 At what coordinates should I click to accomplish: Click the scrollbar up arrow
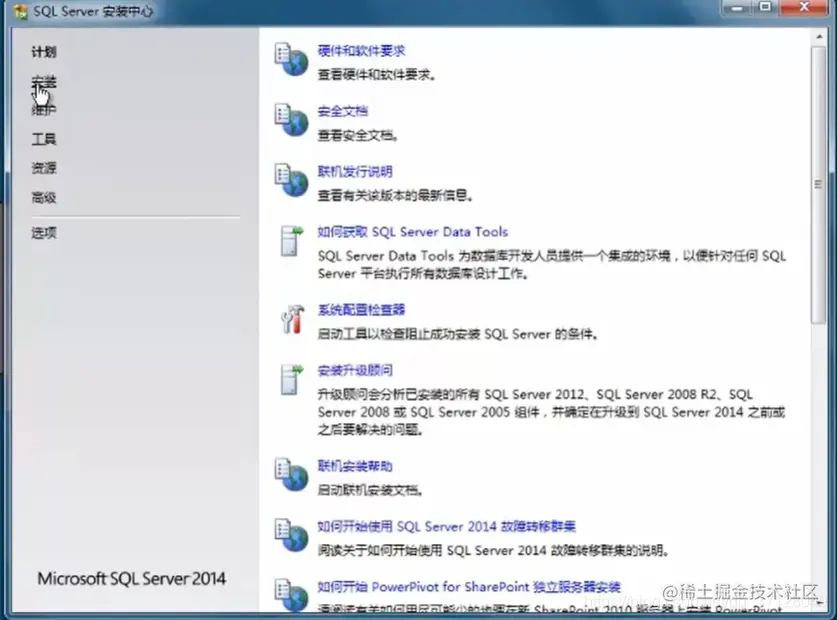coord(819,37)
